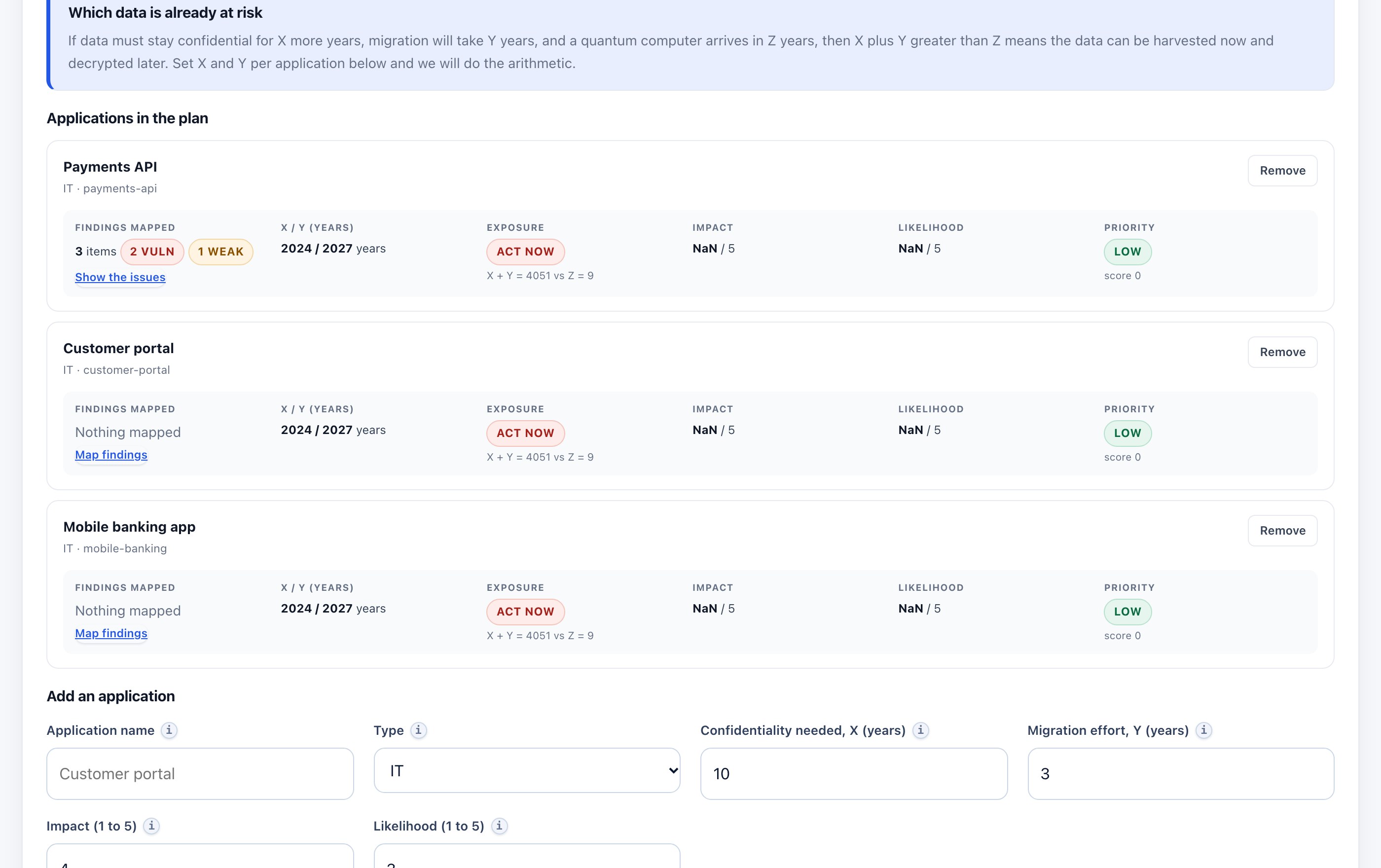Select the 1 WEAK badge in Payments API

click(221, 252)
